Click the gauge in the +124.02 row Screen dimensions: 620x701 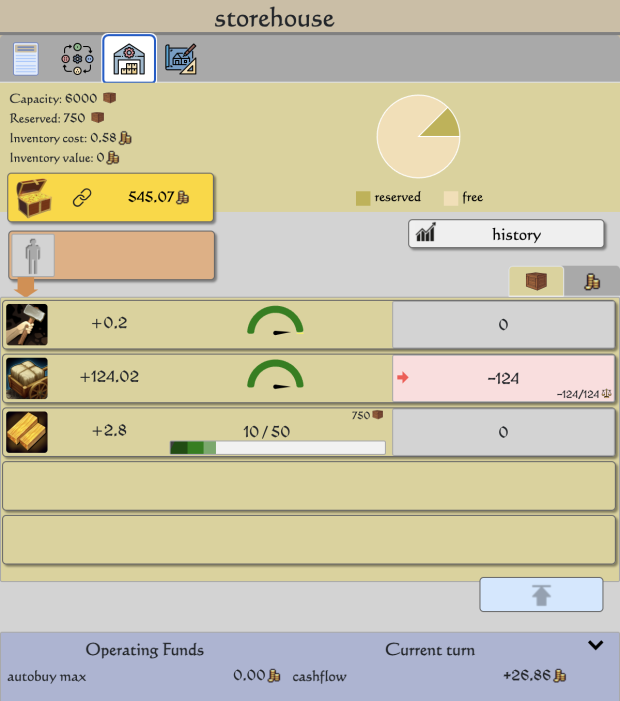275,375
